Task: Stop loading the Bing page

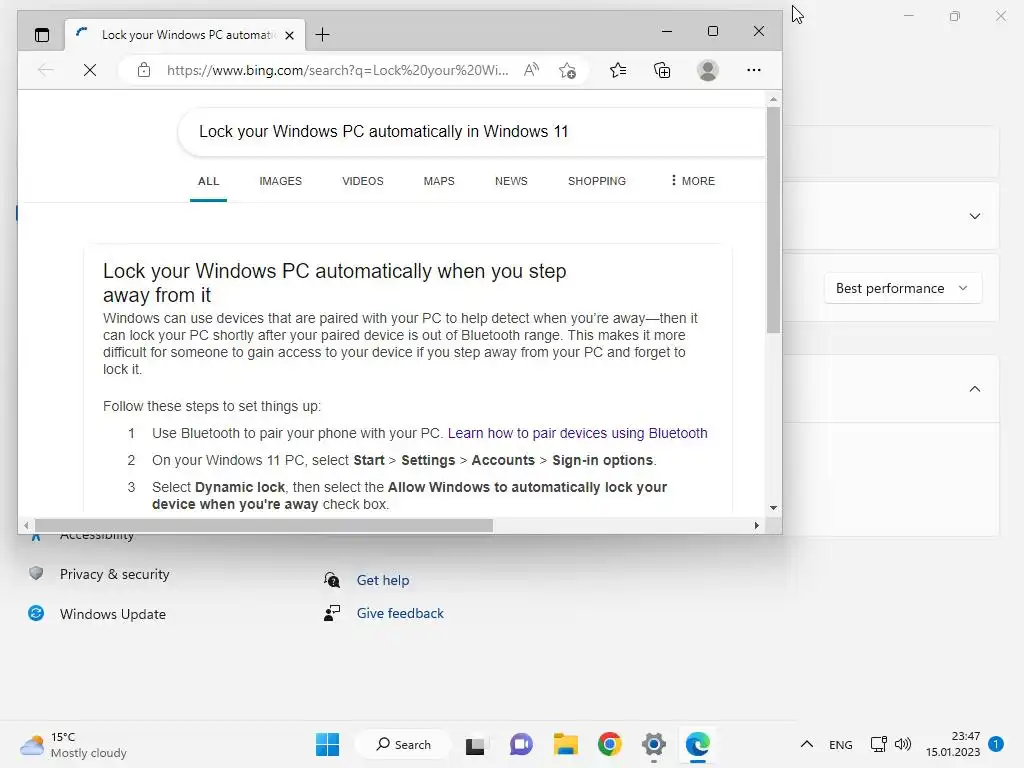Action: [90, 70]
